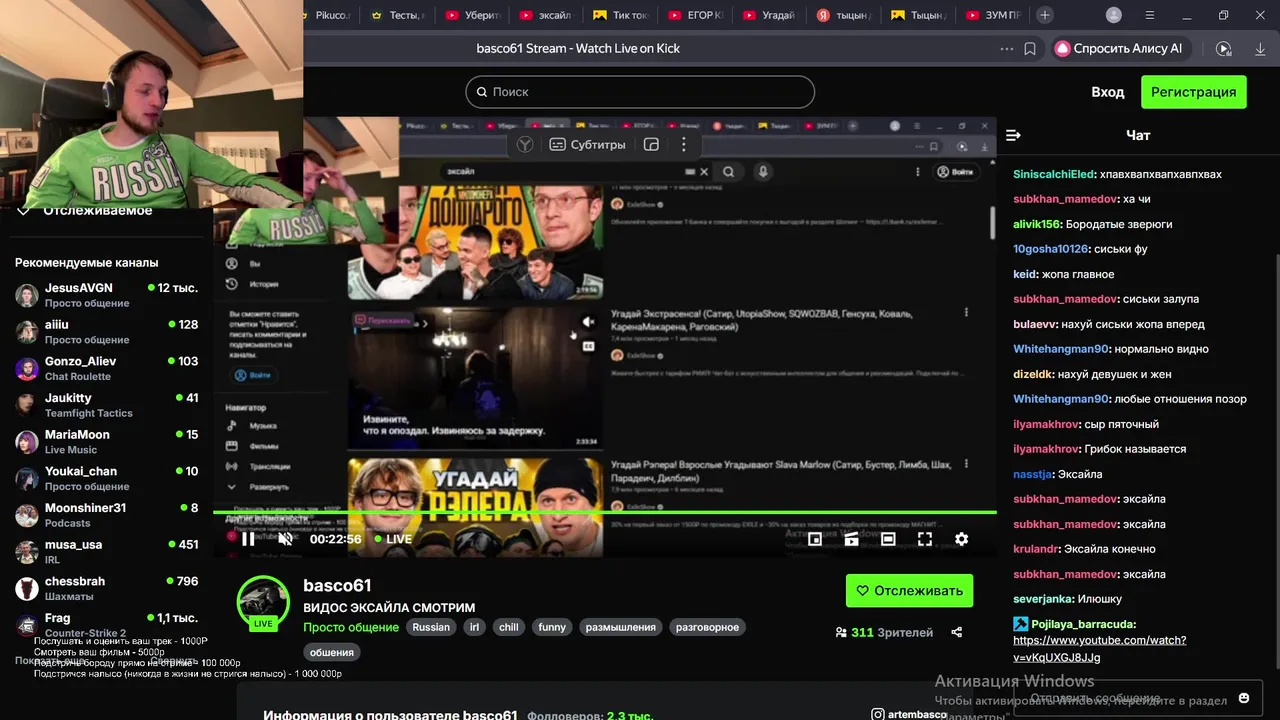The width and height of the screenshot is (1280, 720).
Task: Open the address bar three-dot menu
Action: (x=1006, y=48)
